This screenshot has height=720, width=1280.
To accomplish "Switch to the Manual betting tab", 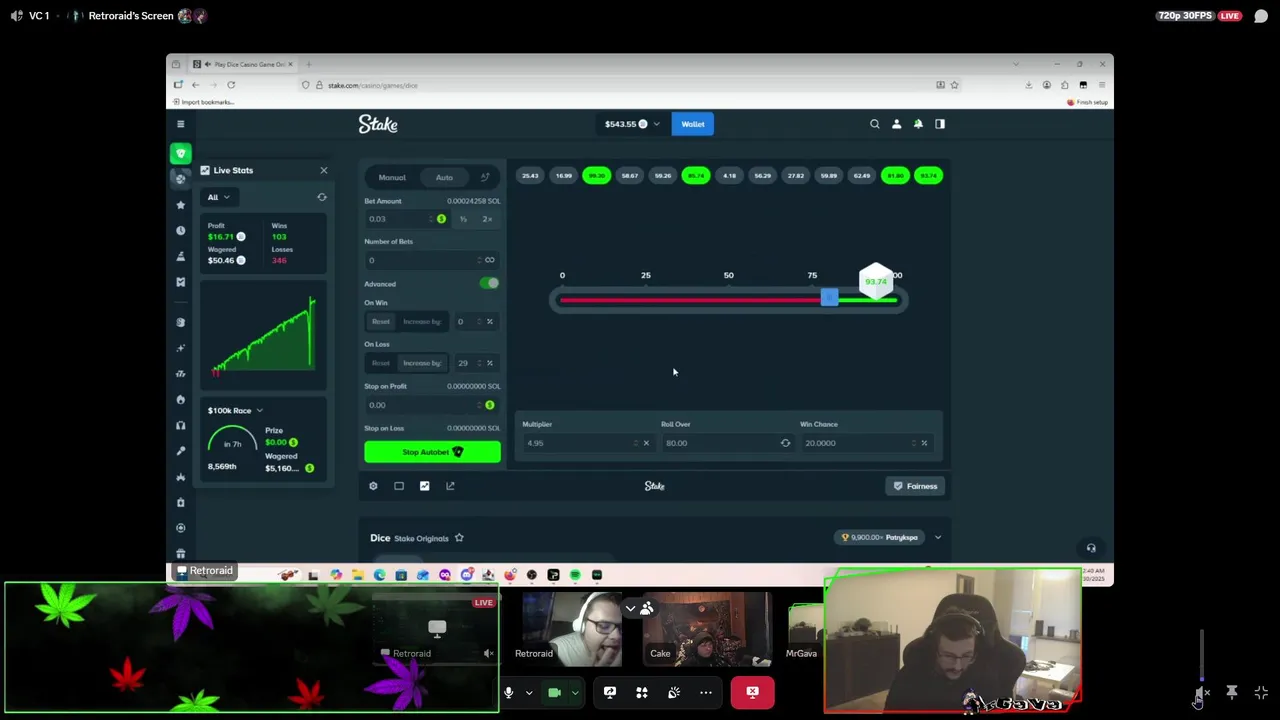I will [x=392, y=177].
